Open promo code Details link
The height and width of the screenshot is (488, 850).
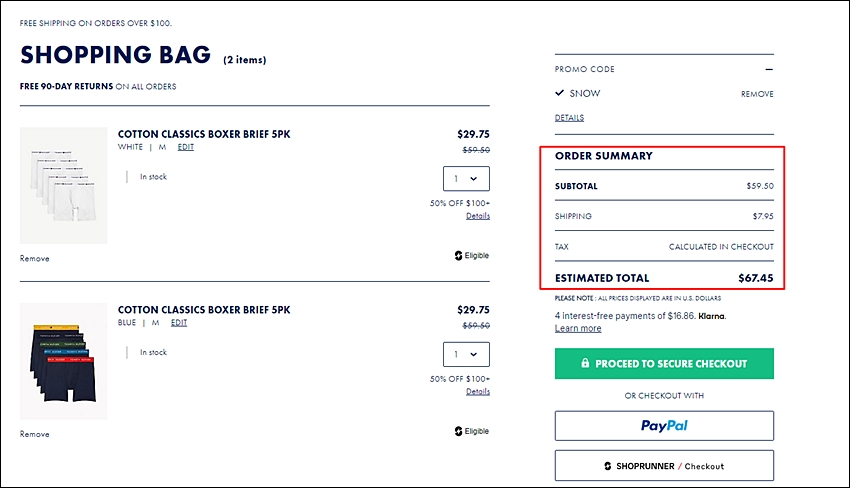pyautogui.click(x=569, y=118)
